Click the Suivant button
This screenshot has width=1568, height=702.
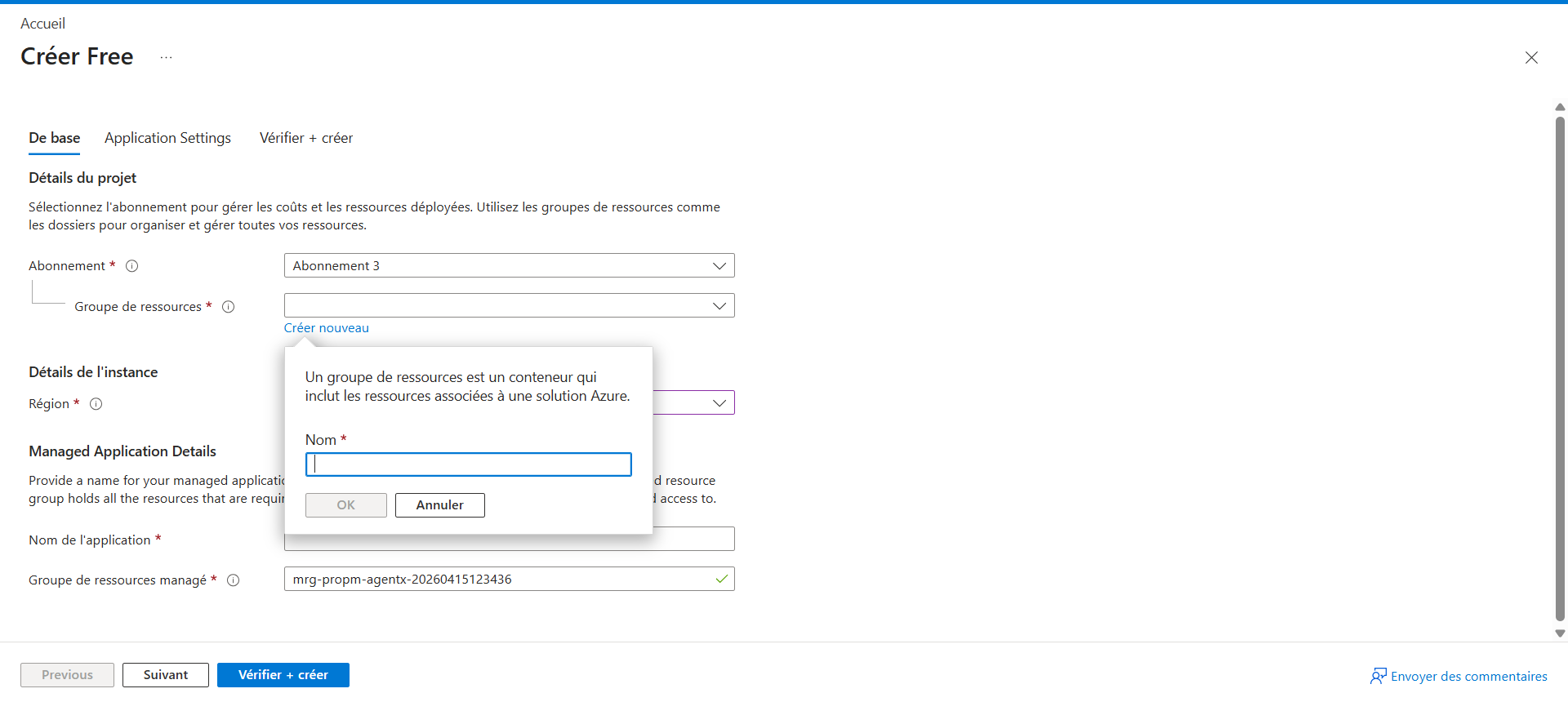(x=166, y=675)
